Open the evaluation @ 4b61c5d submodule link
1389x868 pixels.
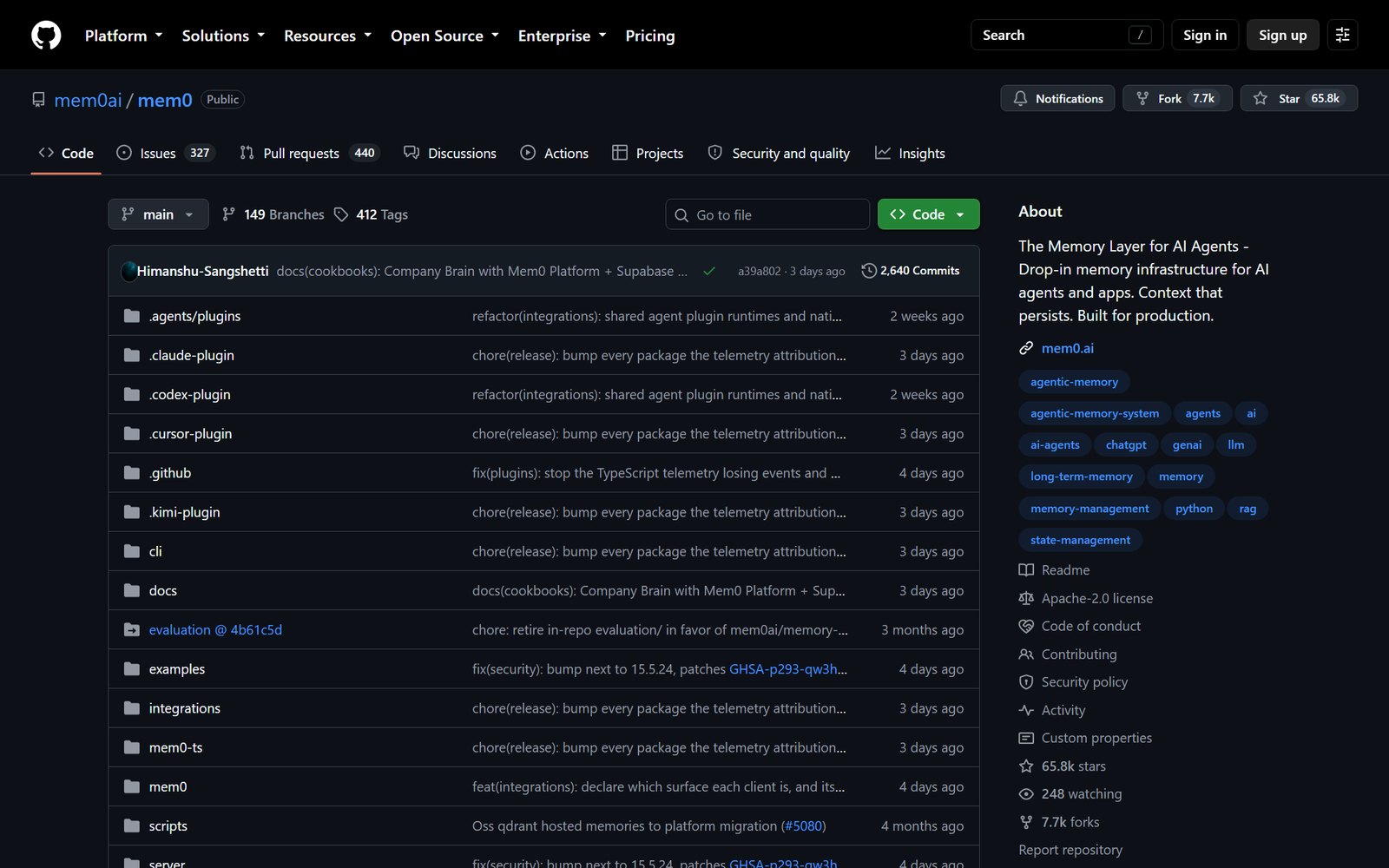(215, 629)
